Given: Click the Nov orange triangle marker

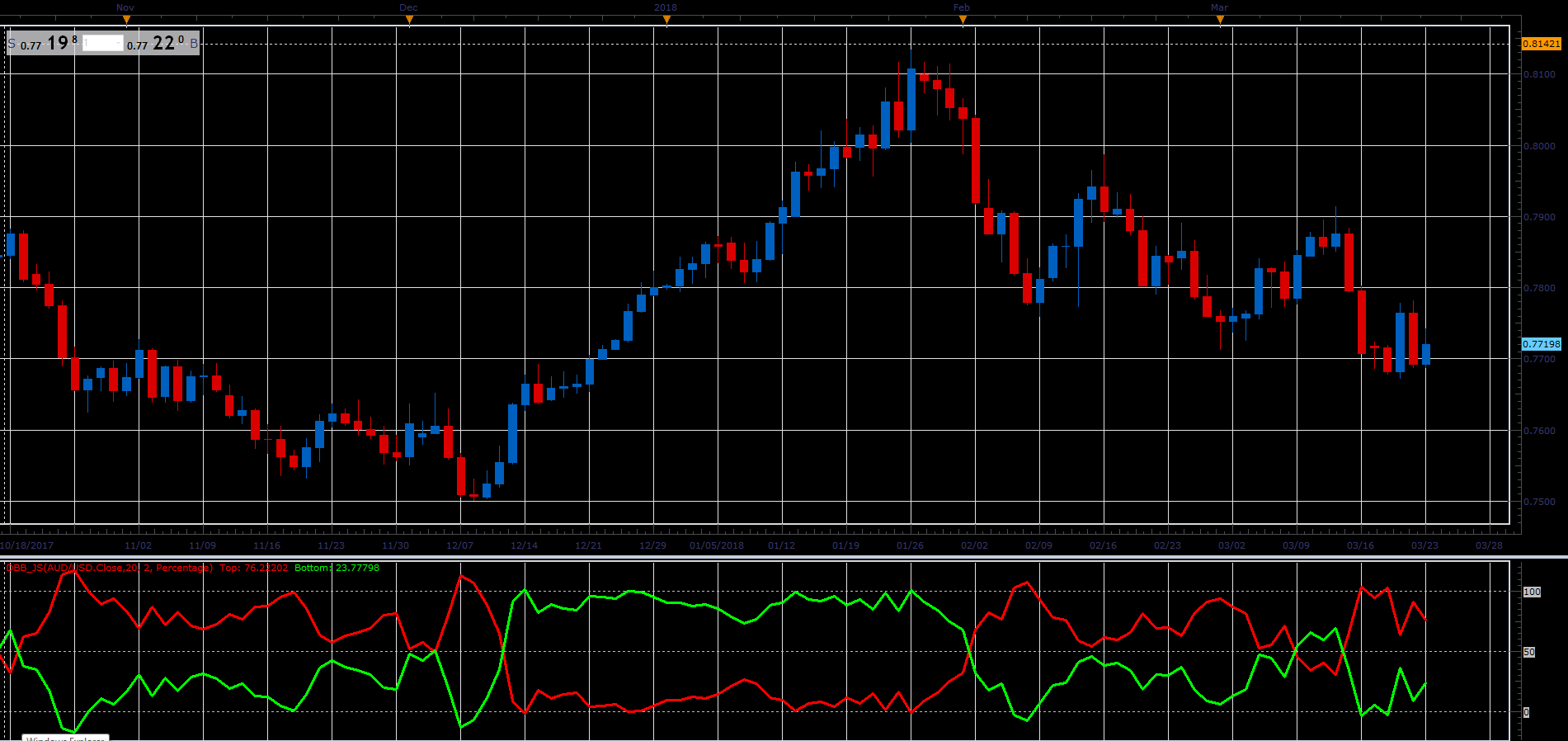Looking at the screenshot, I should pos(126,20).
